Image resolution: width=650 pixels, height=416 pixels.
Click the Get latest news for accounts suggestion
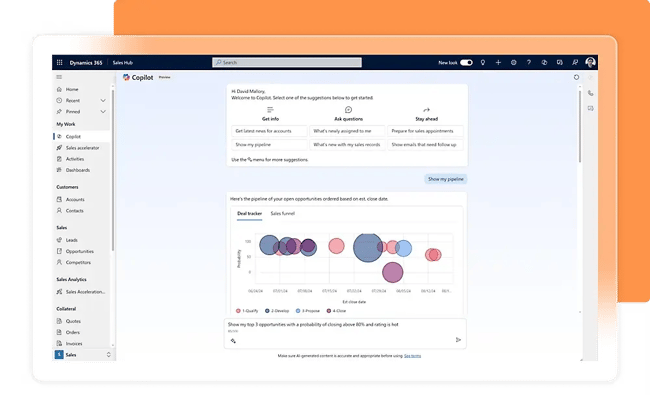269,131
